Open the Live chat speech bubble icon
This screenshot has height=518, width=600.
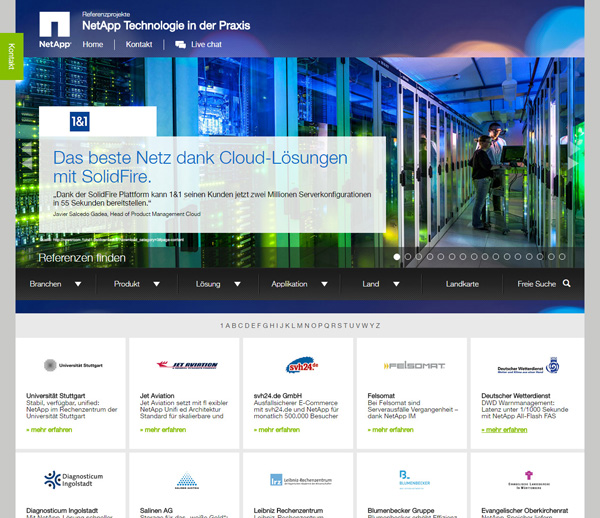(180, 45)
